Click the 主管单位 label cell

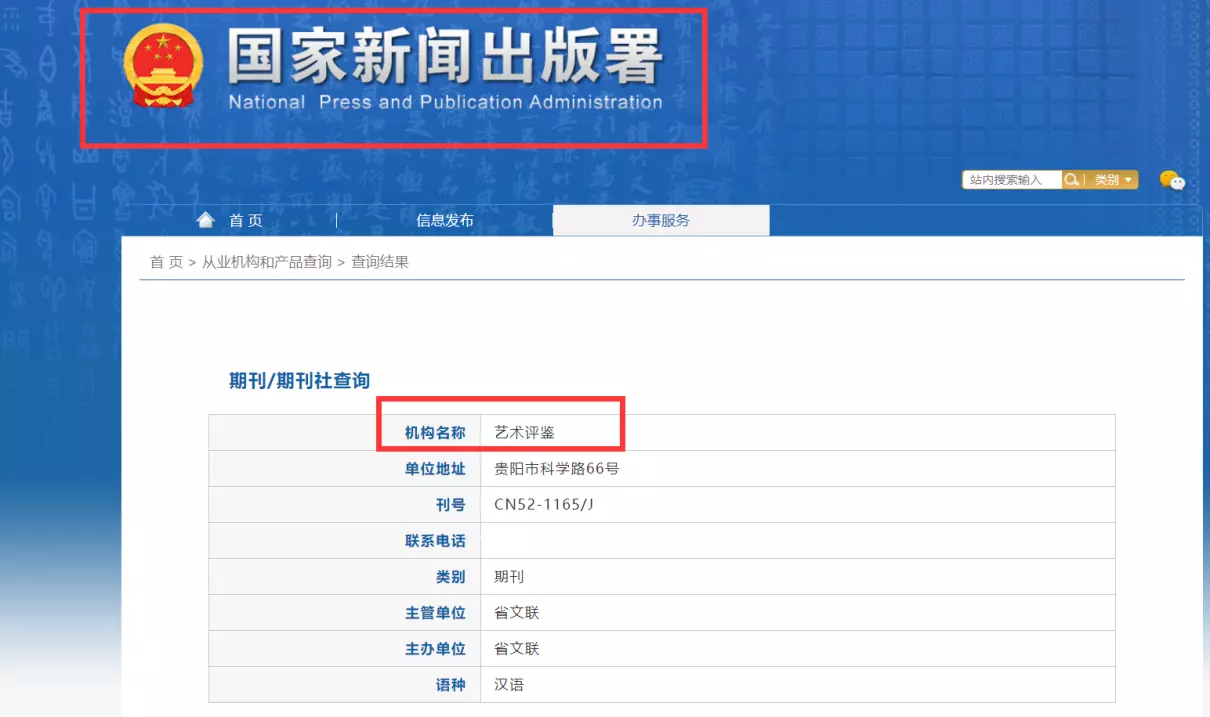pyautogui.click(x=344, y=613)
